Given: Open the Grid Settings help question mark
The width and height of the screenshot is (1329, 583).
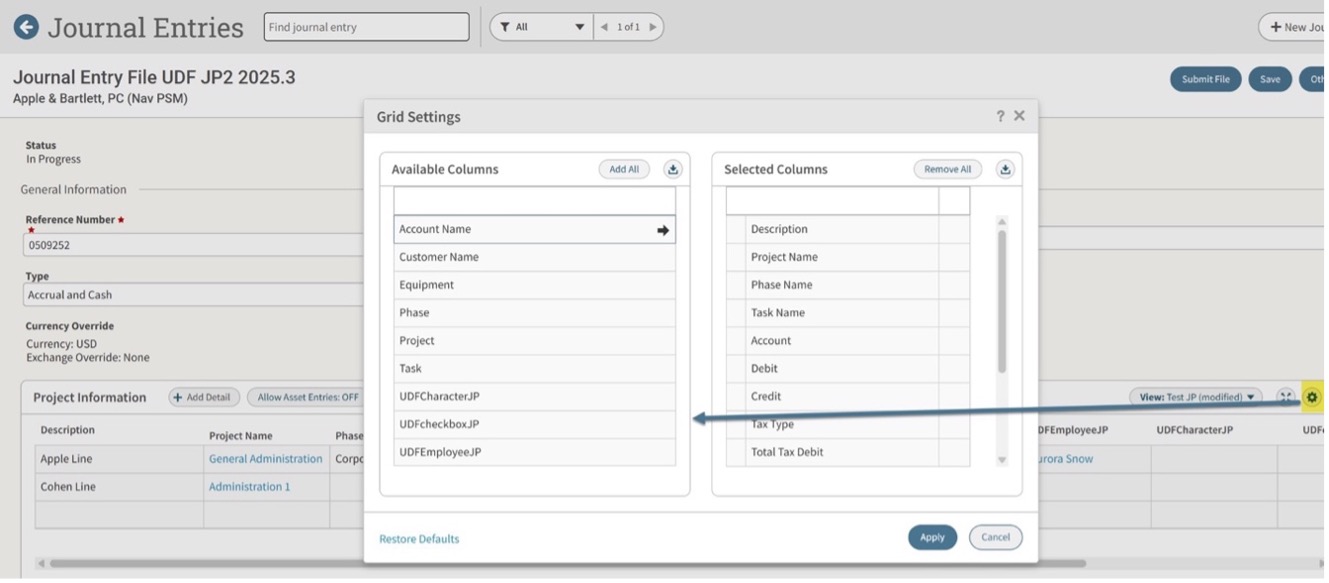Looking at the screenshot, I should (x=999, y=116).
